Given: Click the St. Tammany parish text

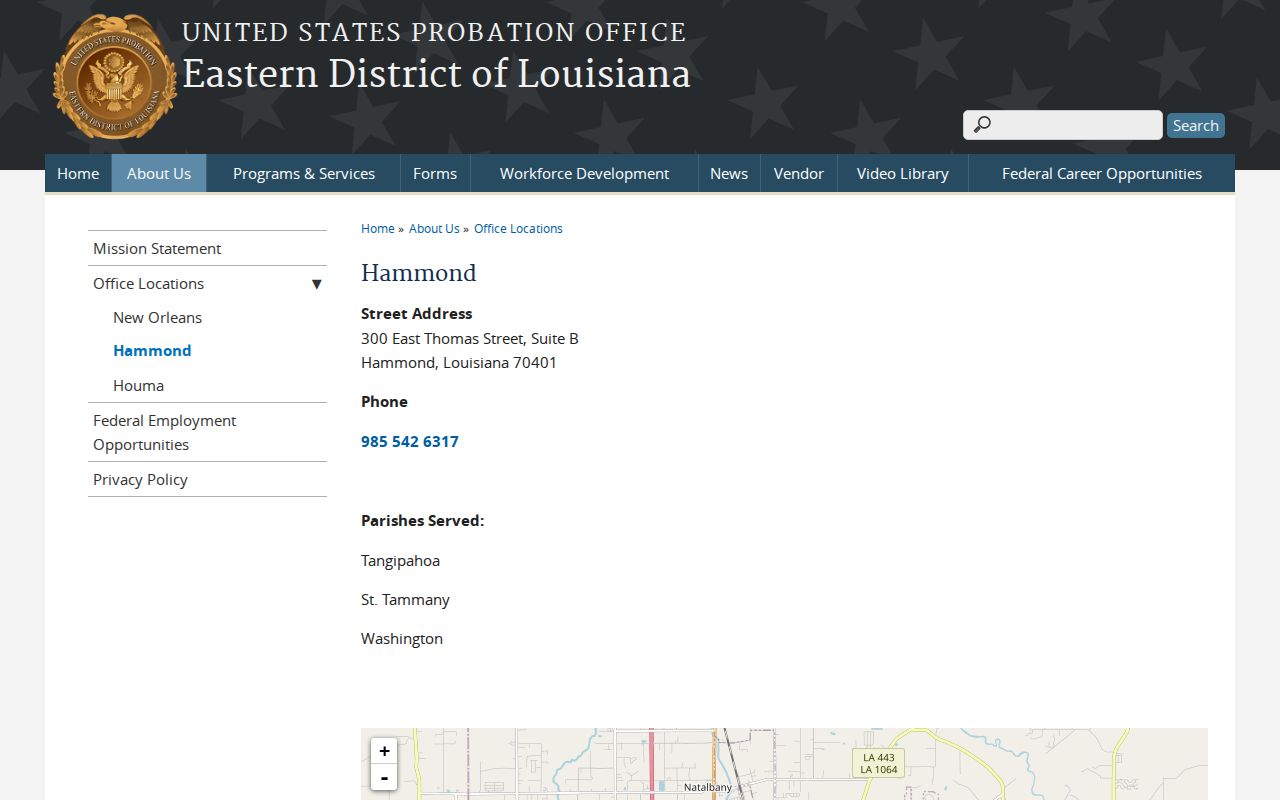Looking at the screenshot, I should 405,599.
